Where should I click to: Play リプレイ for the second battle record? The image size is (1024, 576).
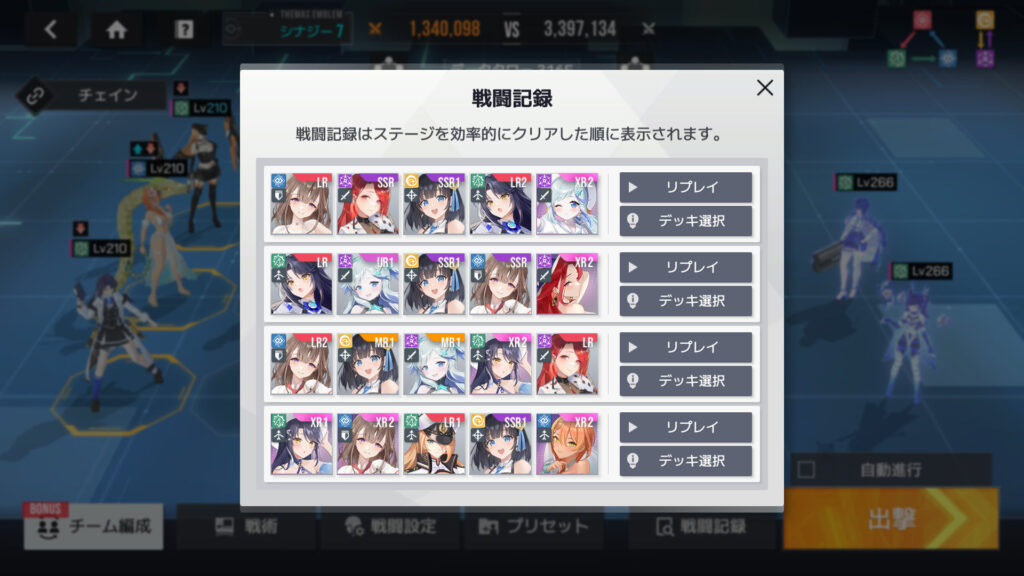(x=686, y=267)
